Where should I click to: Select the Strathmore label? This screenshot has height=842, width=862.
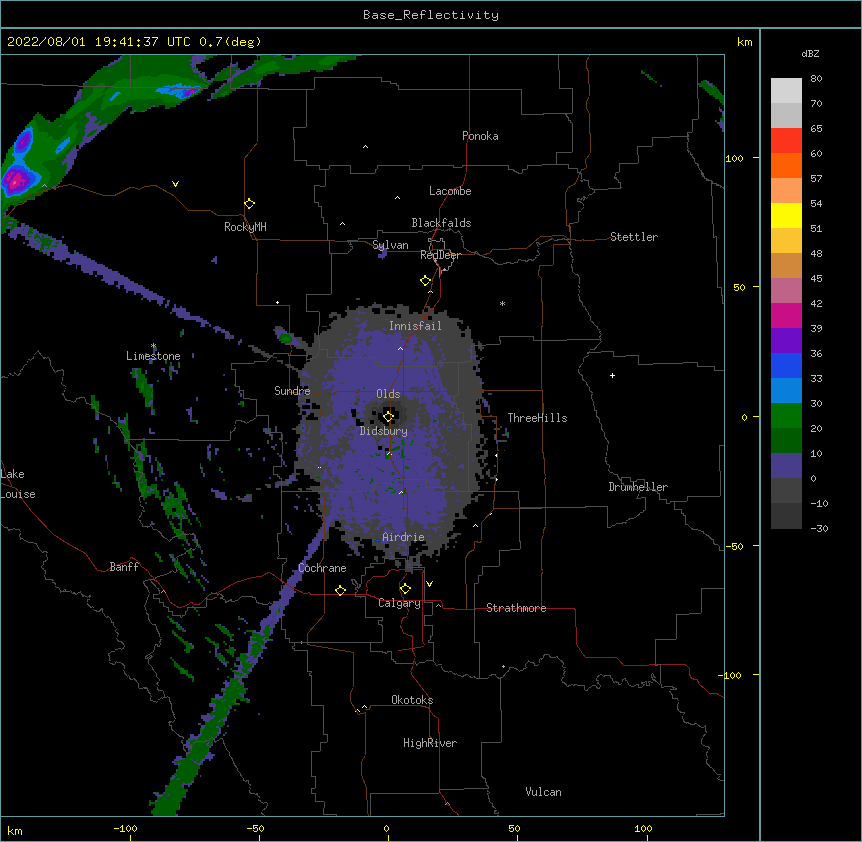pos(516,608)
